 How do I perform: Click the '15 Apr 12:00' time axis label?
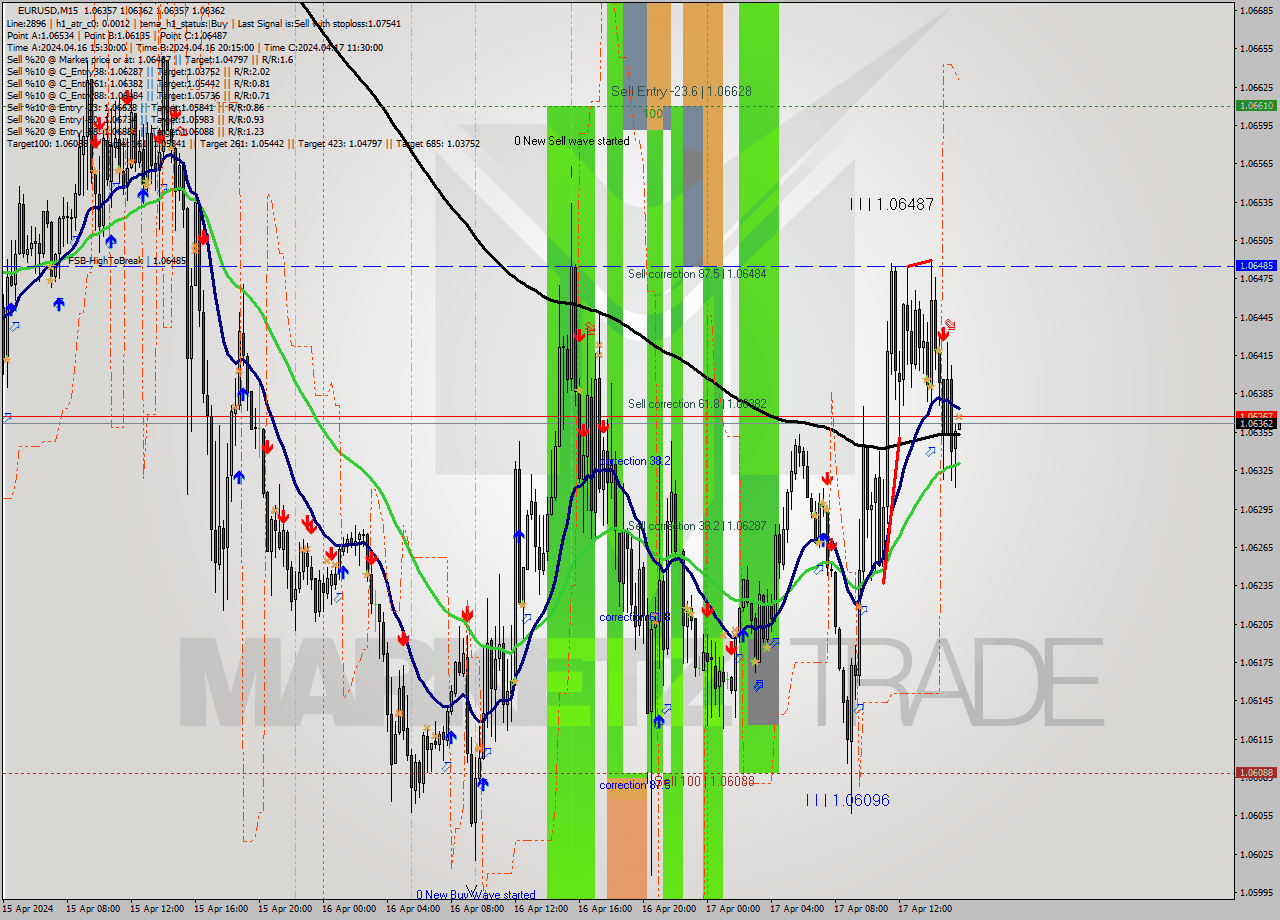pos(156,909)
